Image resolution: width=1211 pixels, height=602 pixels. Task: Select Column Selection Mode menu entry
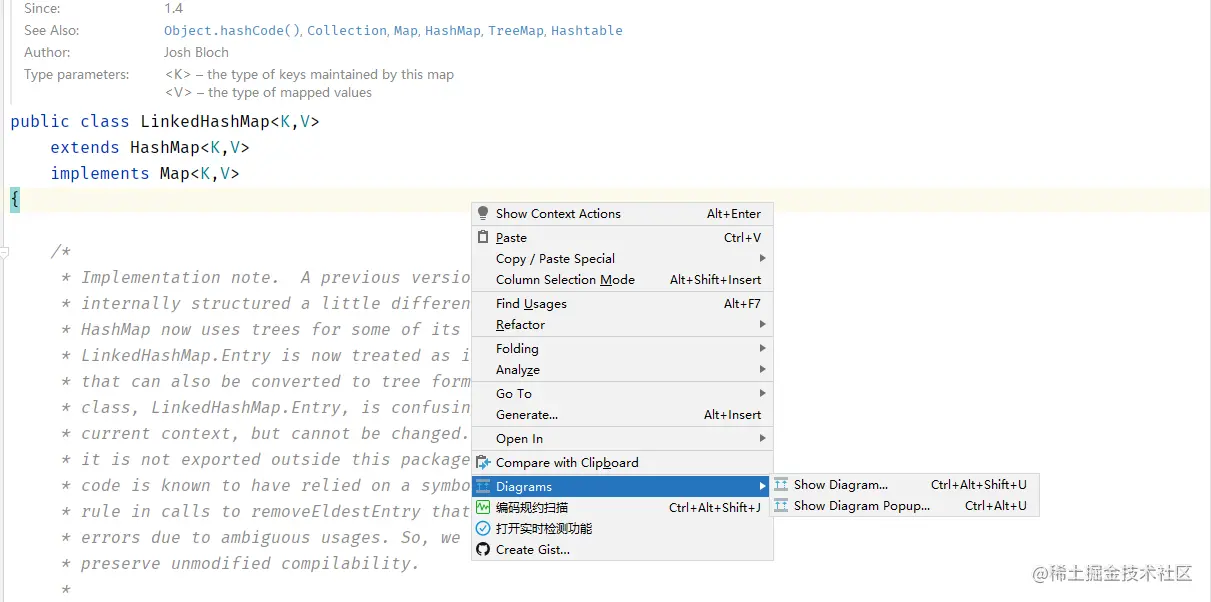[x=622, y=279]
